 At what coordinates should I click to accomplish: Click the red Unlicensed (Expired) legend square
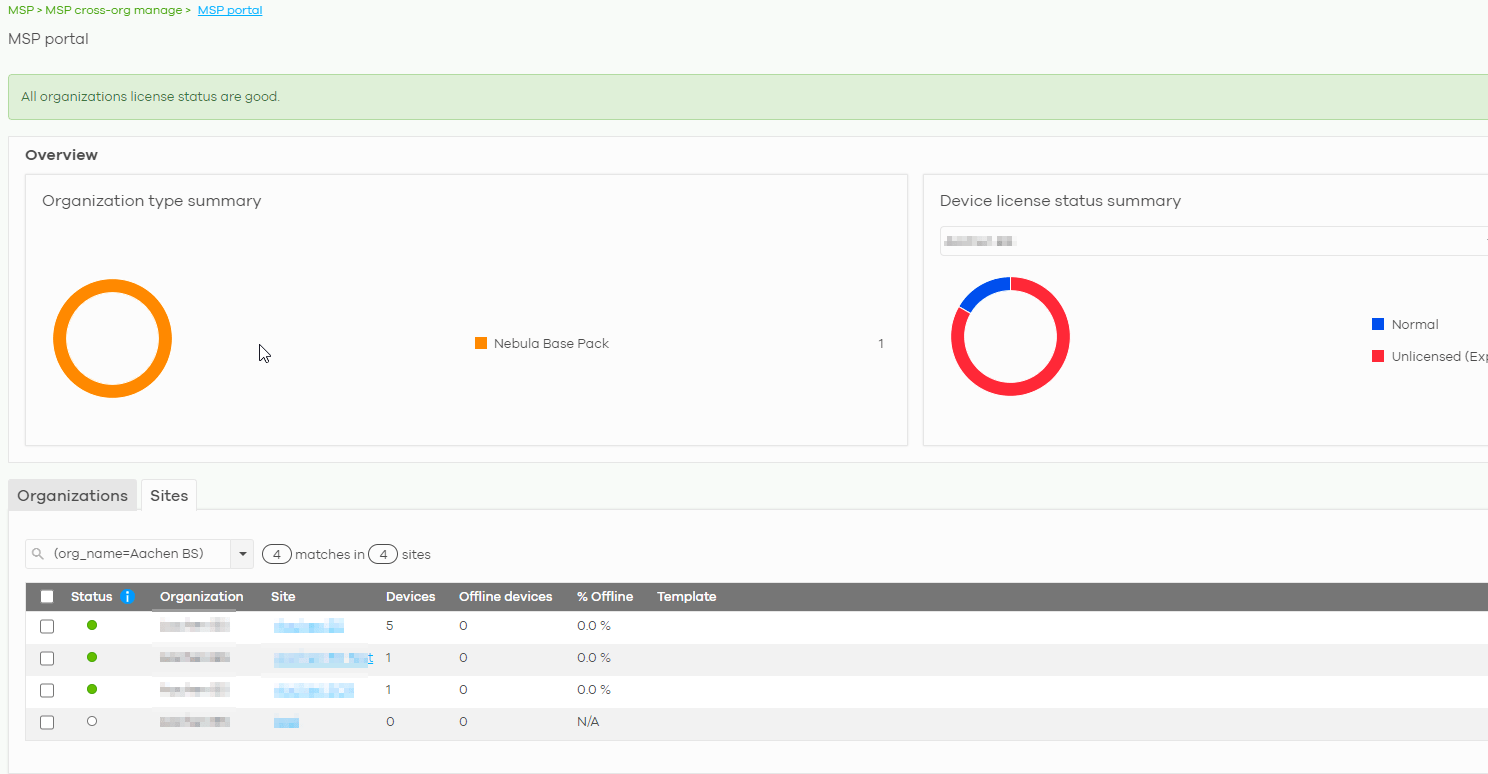1377,356
